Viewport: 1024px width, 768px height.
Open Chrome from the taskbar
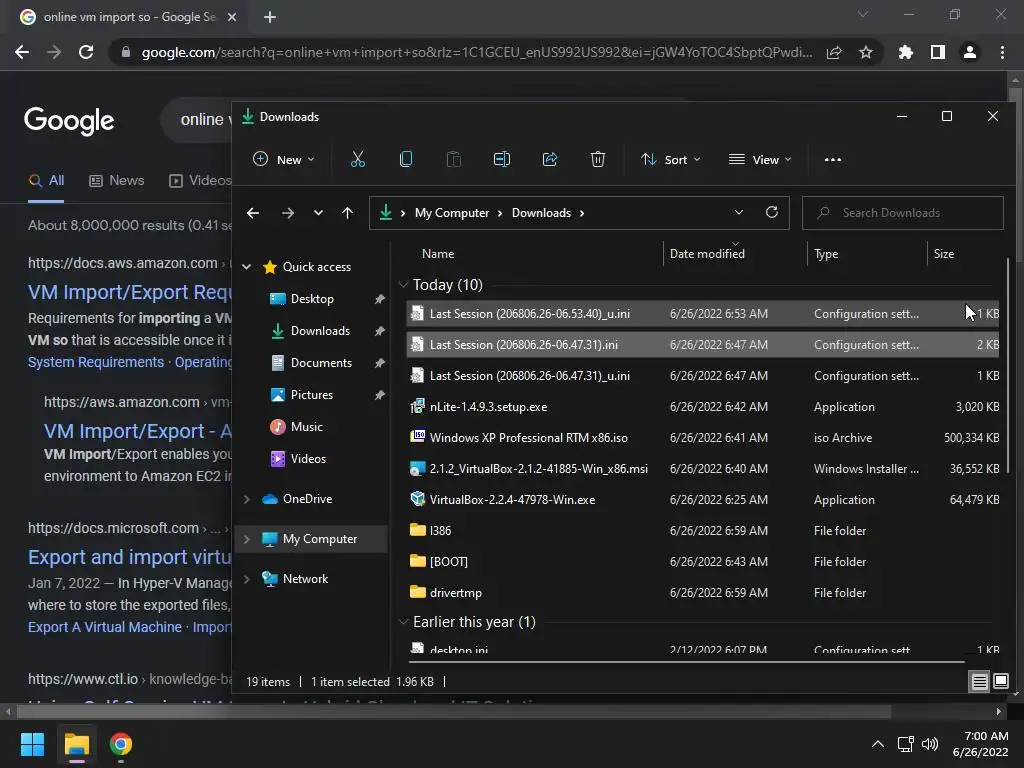[x=121, y=744]
